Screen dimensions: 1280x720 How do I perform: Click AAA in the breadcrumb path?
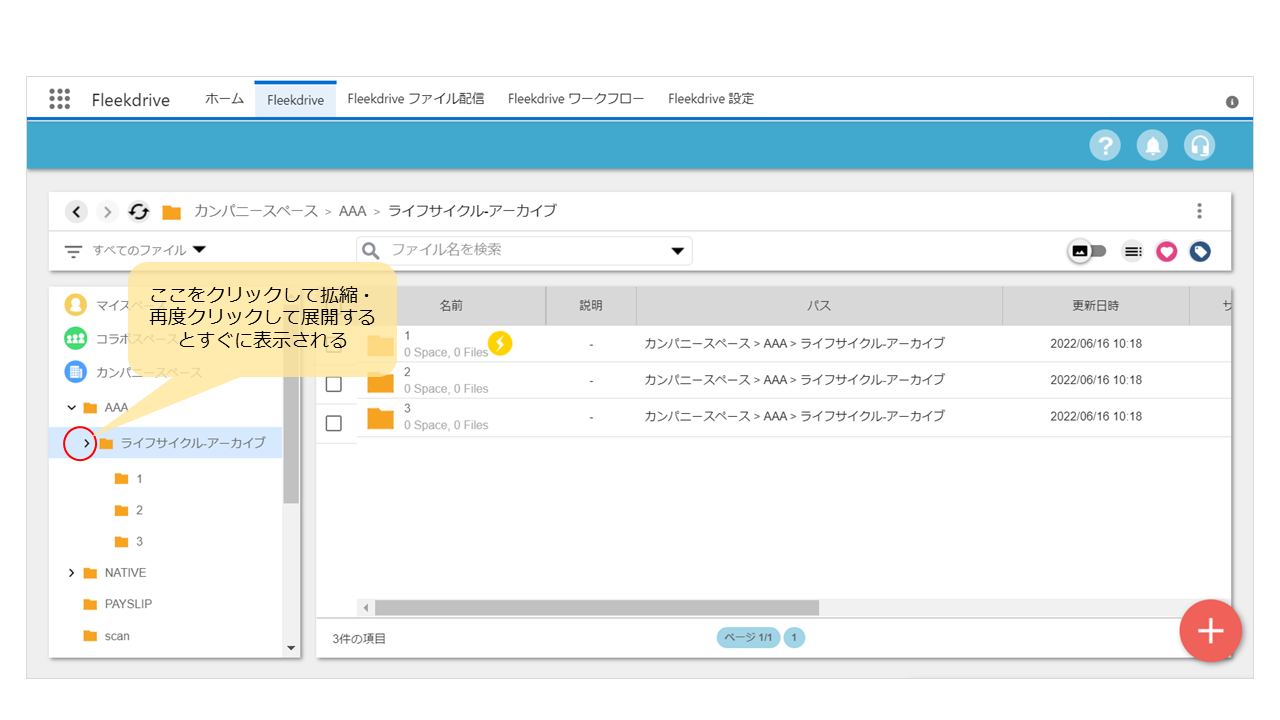click(352, 212)
